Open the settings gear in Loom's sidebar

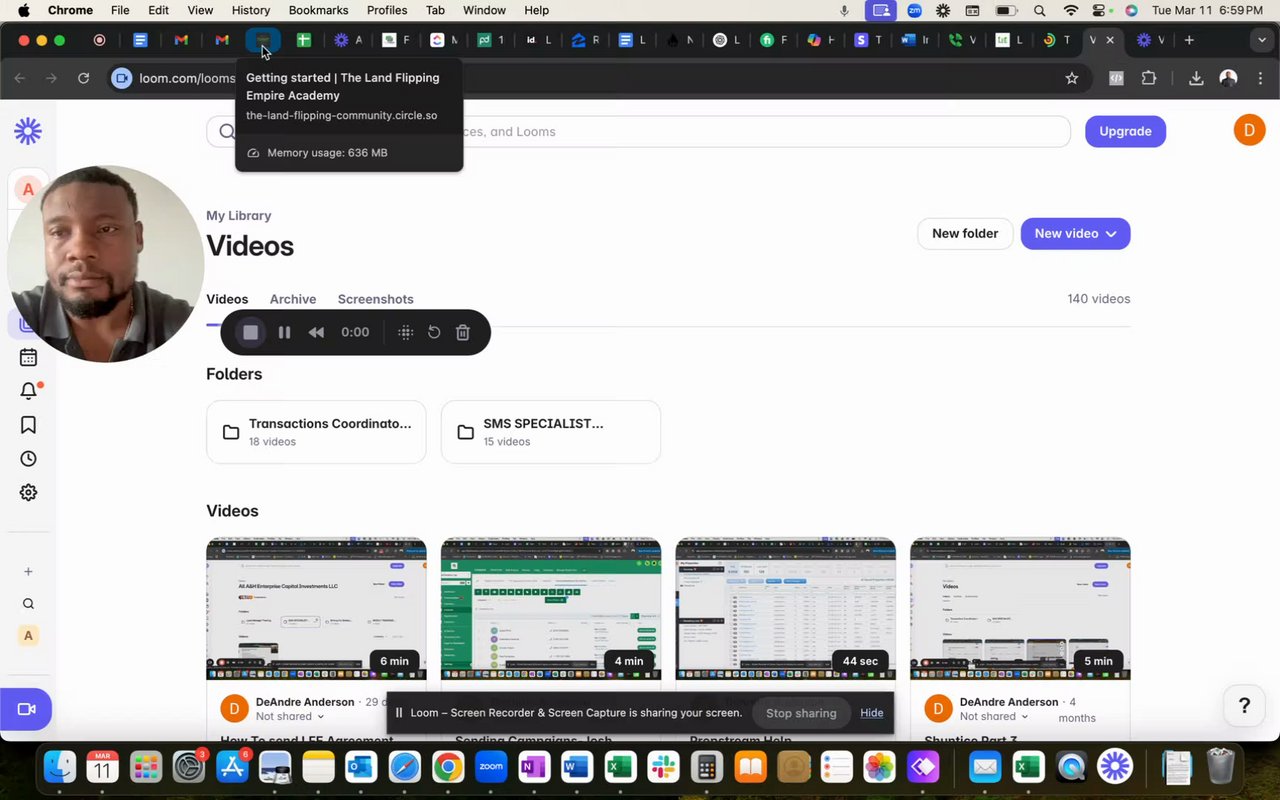[x=28, y=493]
